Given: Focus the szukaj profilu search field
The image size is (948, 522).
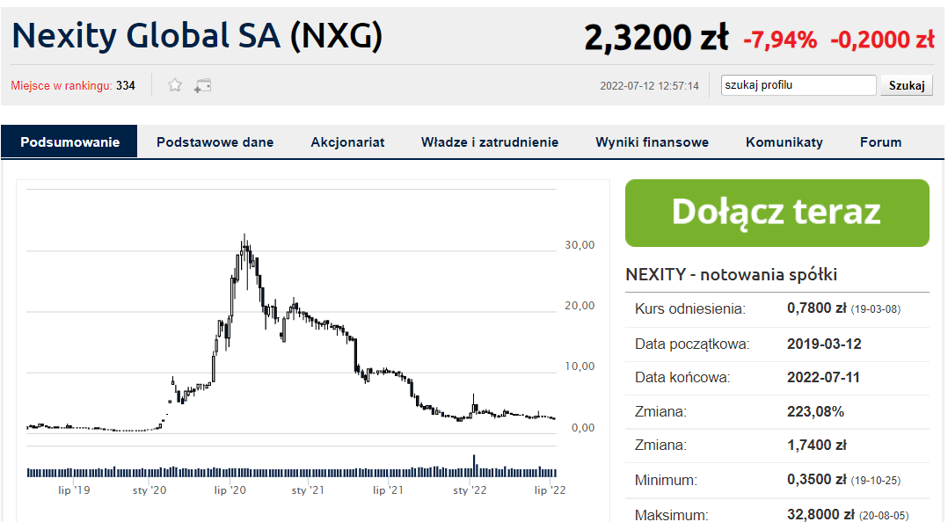Looking at the screenshot, I should (x=798, y=85).
